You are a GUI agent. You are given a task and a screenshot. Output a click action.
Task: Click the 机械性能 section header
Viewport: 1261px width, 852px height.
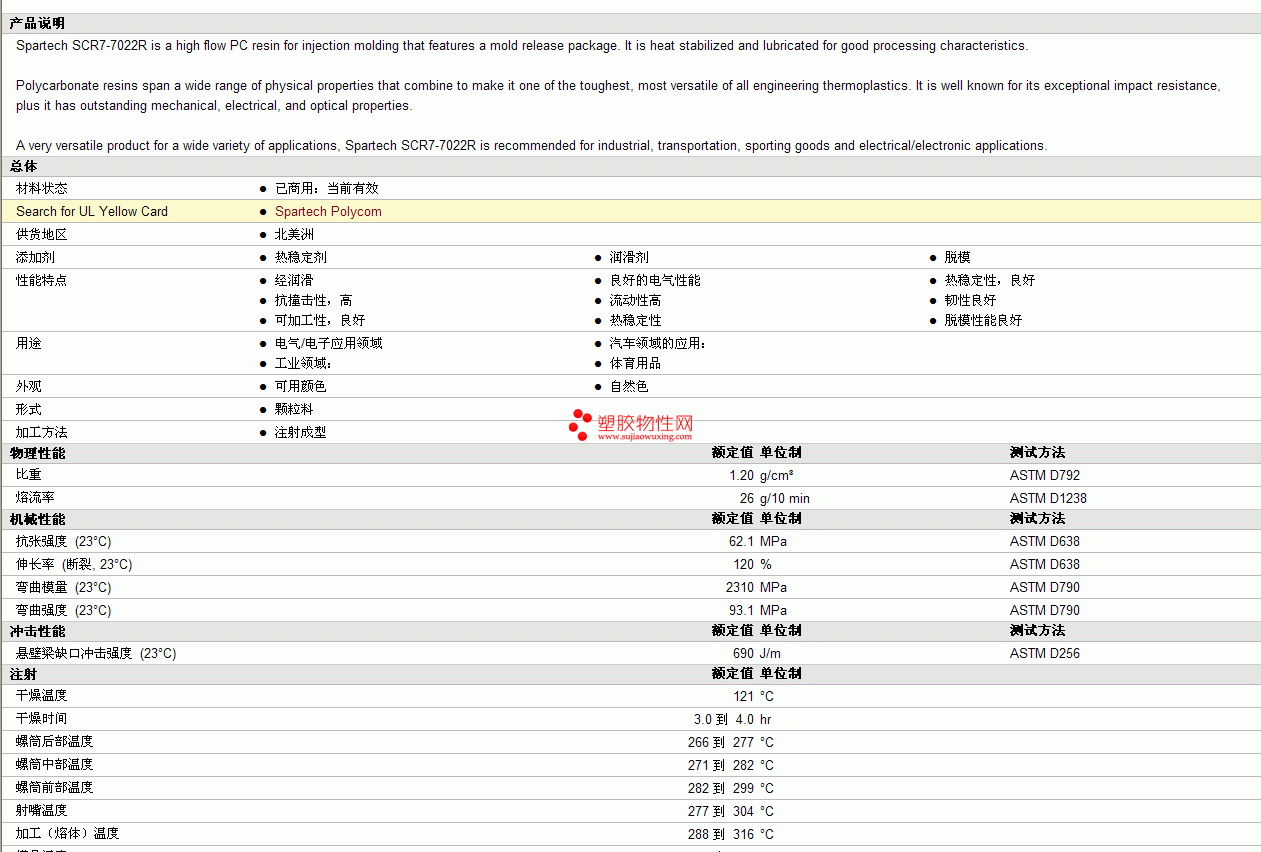coord(37,519)
